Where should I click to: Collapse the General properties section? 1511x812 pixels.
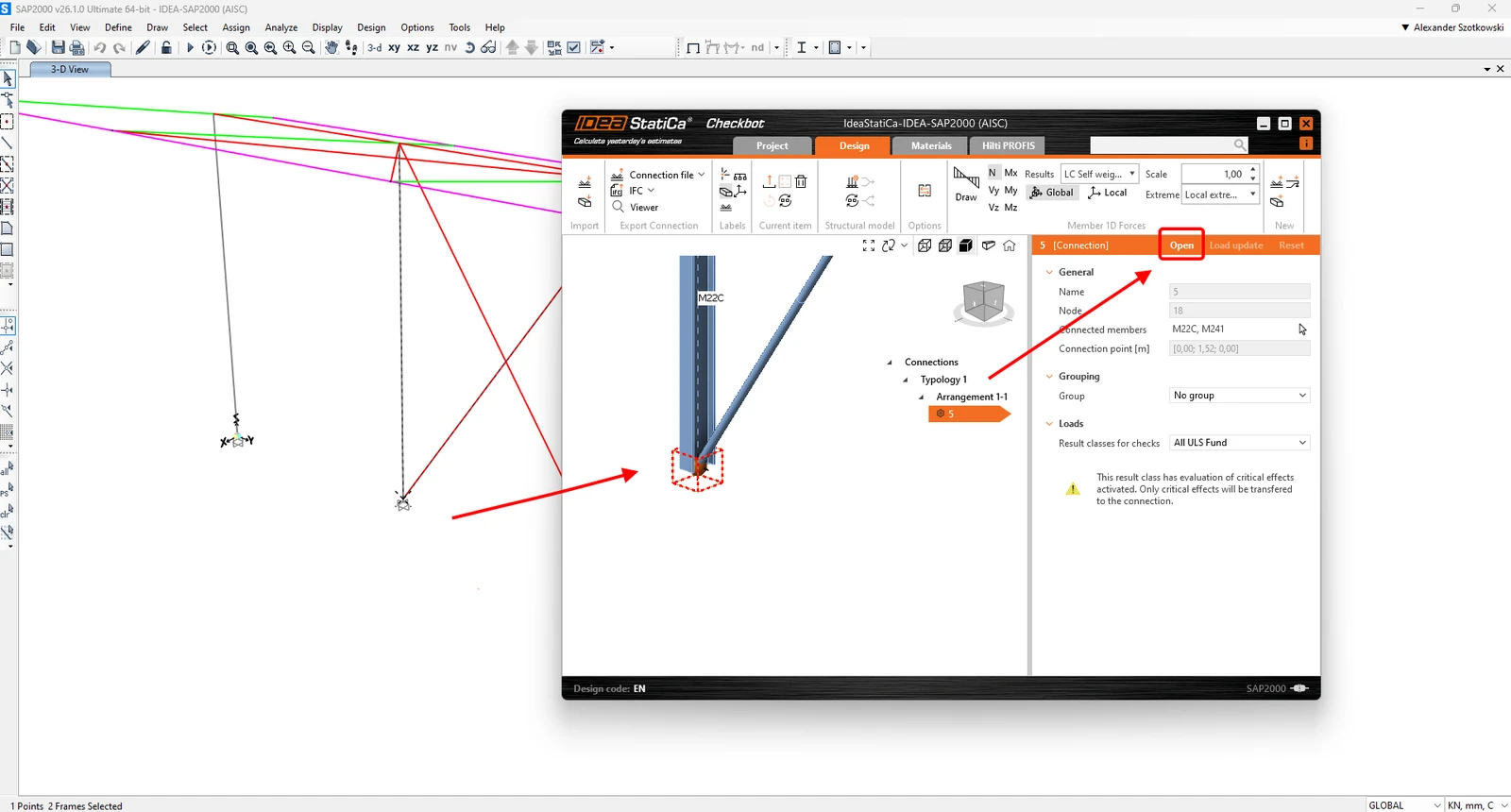click(x=1049, y=272)
